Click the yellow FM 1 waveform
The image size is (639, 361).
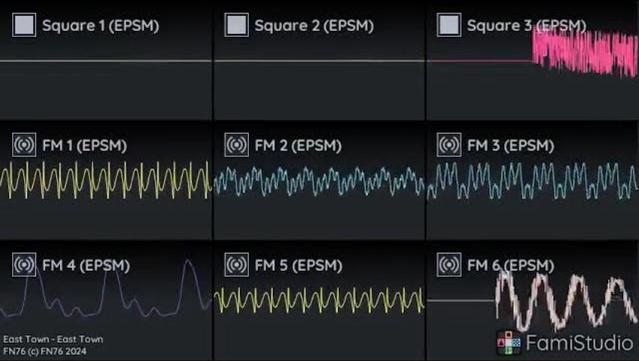click(x=106, y=180)
